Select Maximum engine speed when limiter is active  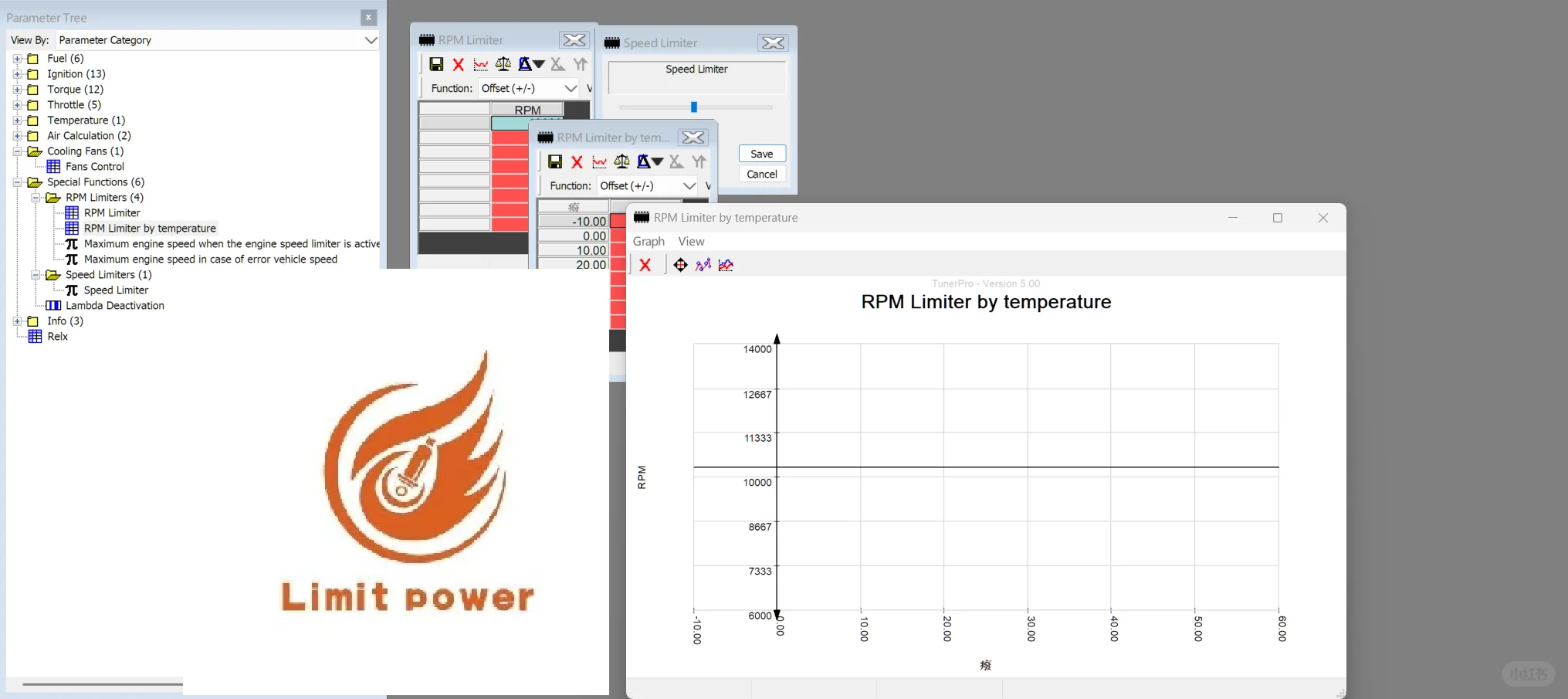[232, 243]
